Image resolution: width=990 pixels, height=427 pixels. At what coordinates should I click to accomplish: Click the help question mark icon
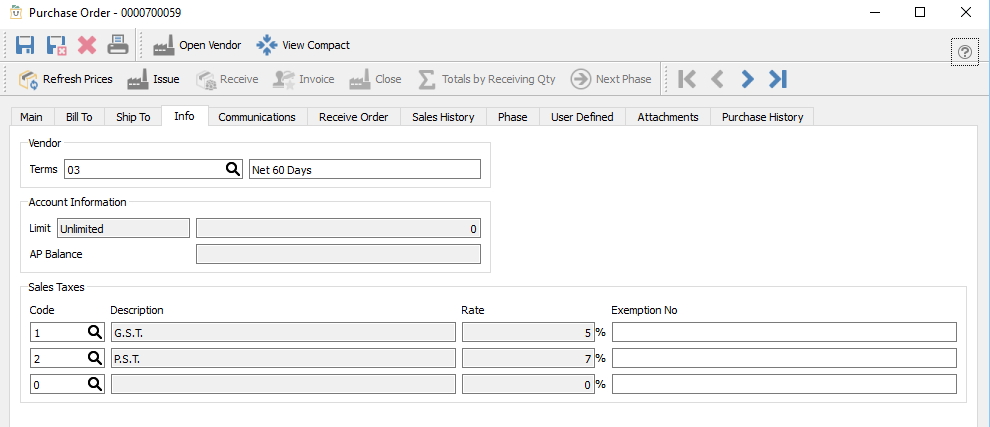[965, 52]
